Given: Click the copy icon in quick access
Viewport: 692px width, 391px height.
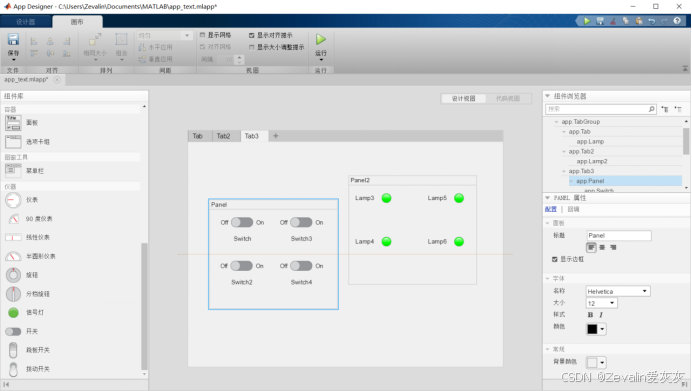Looking at the screenshot, I should pos(625,21).
